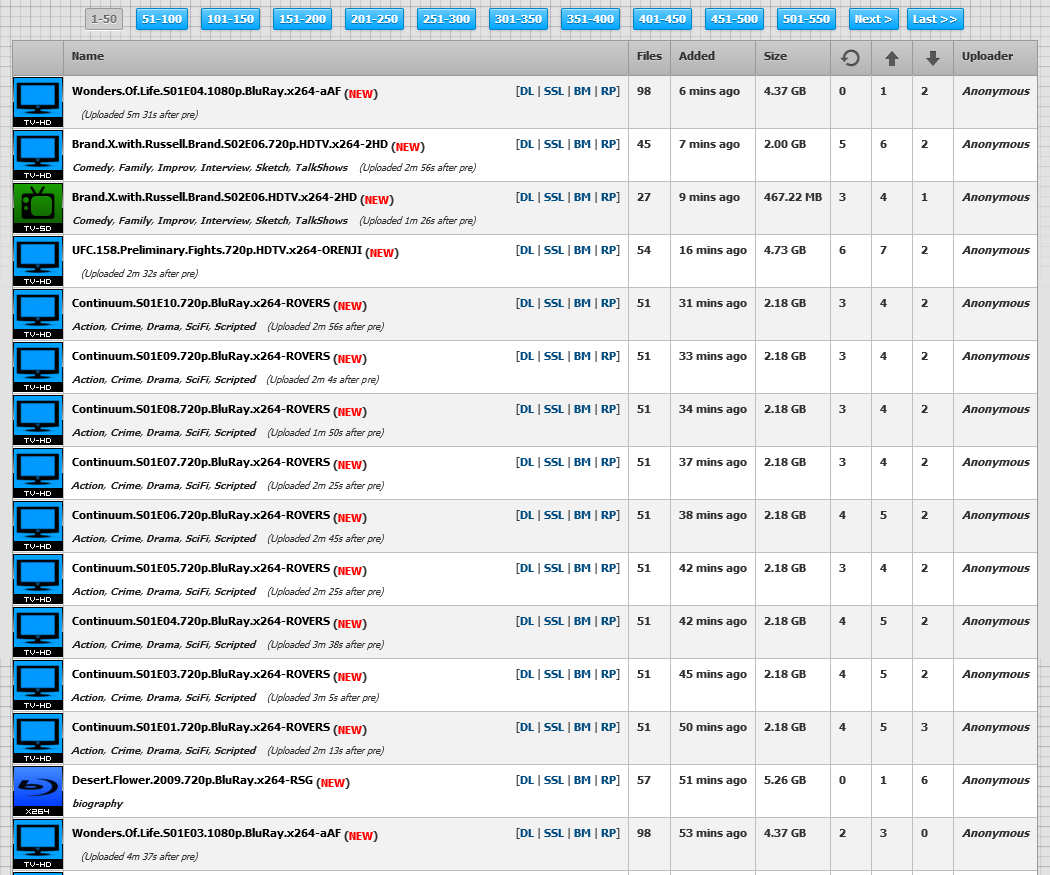Go to page 101-150

pyautogui.click(x=230, y=19)
